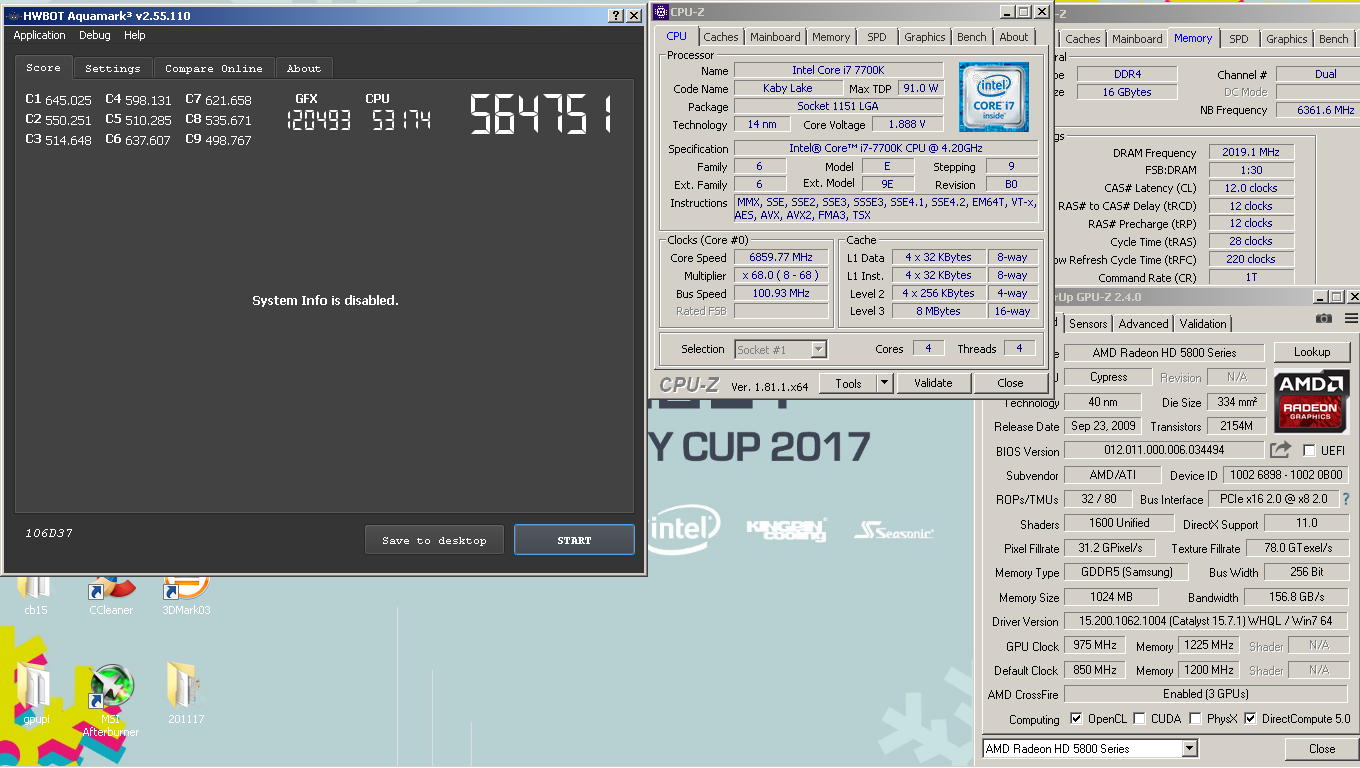Click the Core Speed value 6859.77 MHz
This screenshot has height=768, width=1360.
tap(781, 257)
